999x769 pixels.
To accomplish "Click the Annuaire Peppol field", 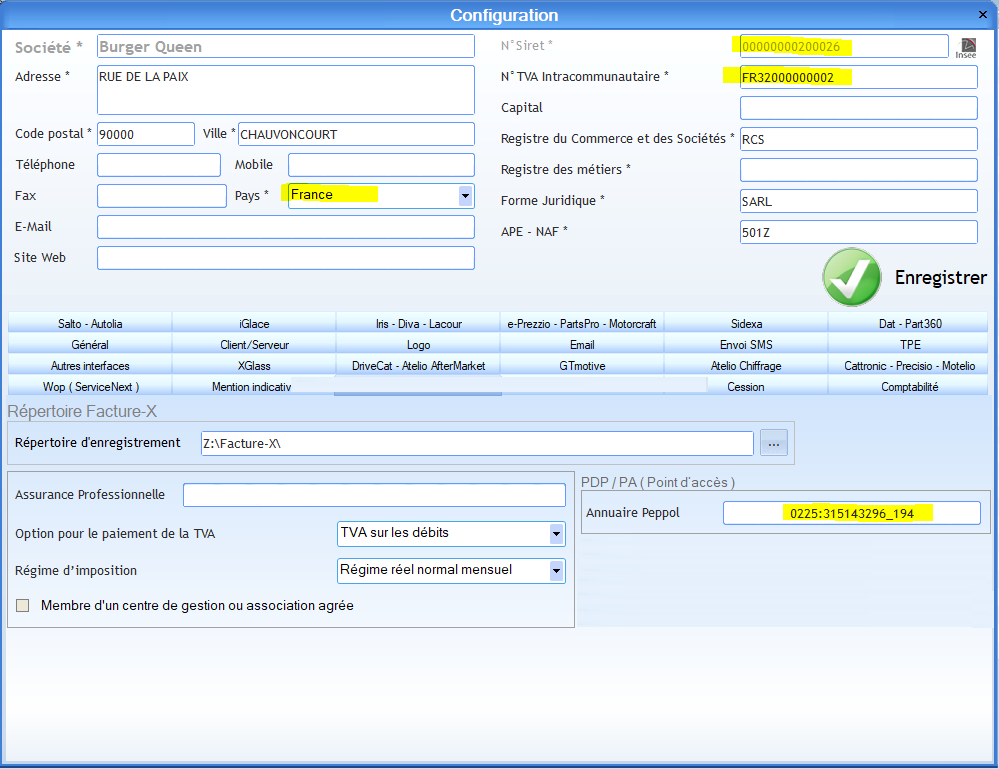I will (x=851, y=513).
